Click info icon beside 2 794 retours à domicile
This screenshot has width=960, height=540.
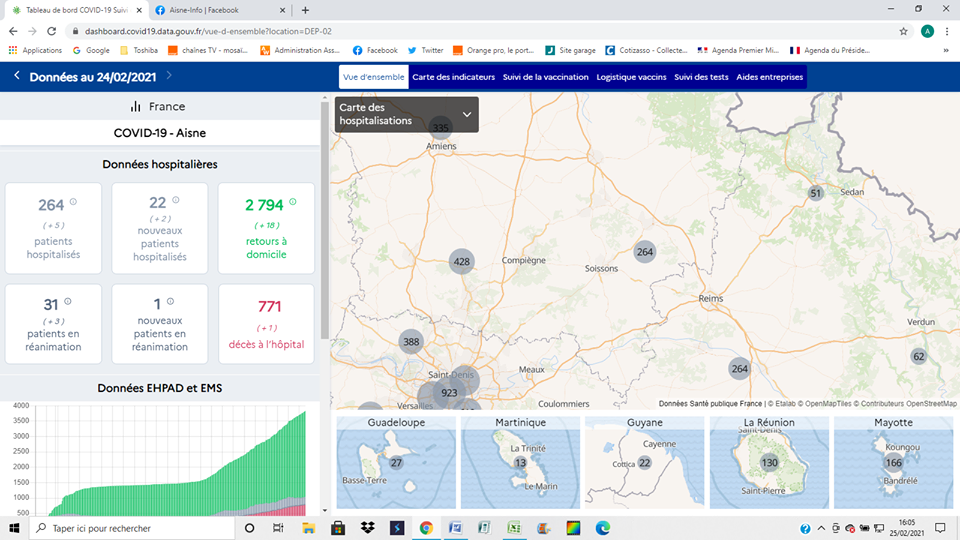pos(293,202)
